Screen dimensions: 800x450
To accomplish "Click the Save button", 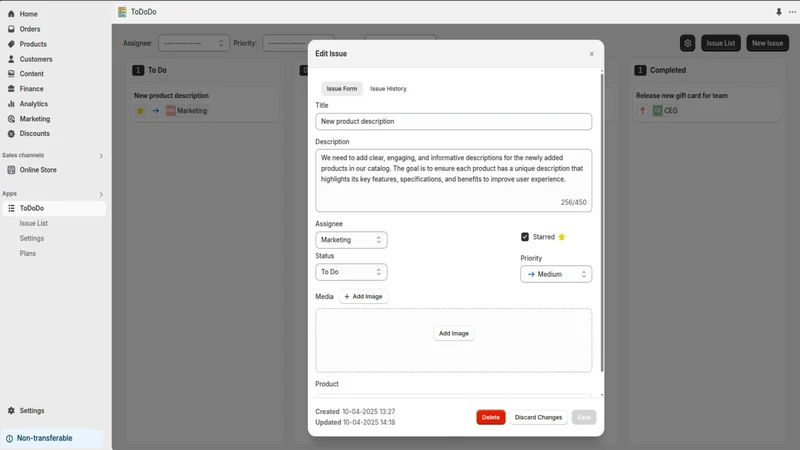I will tap(584, 417).
